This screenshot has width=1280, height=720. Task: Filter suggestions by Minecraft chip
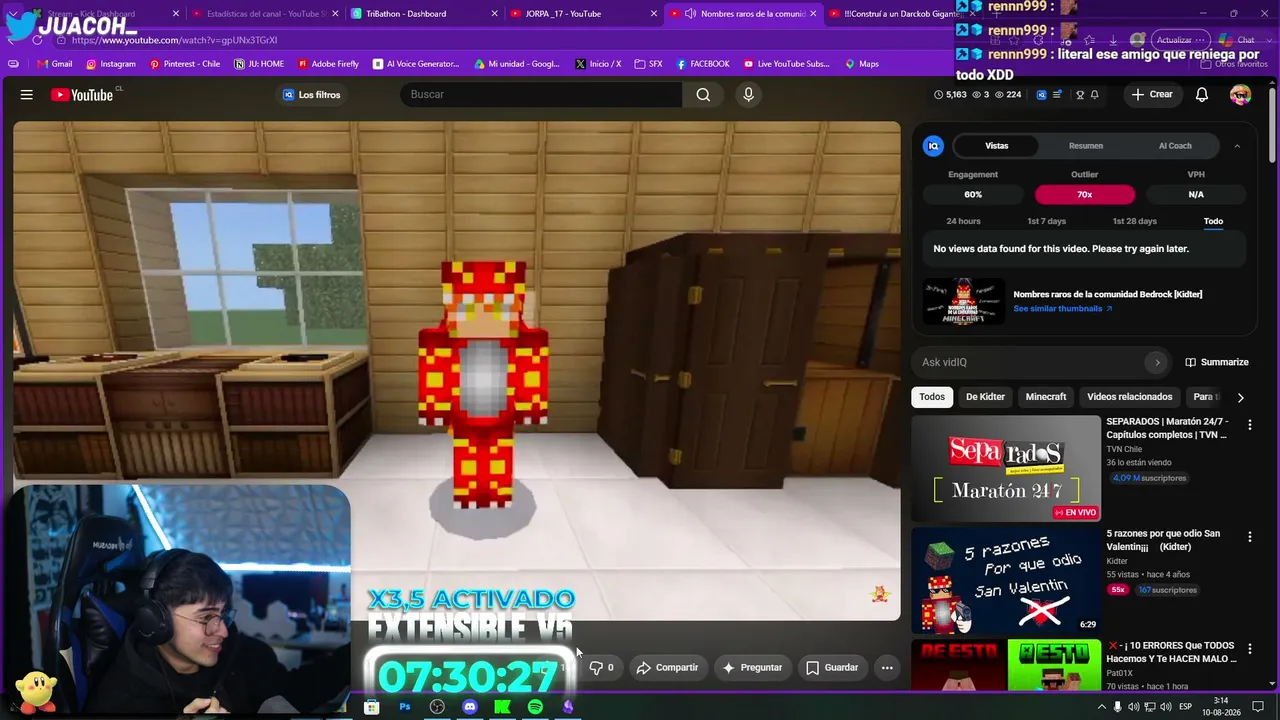click(1046, 397)
